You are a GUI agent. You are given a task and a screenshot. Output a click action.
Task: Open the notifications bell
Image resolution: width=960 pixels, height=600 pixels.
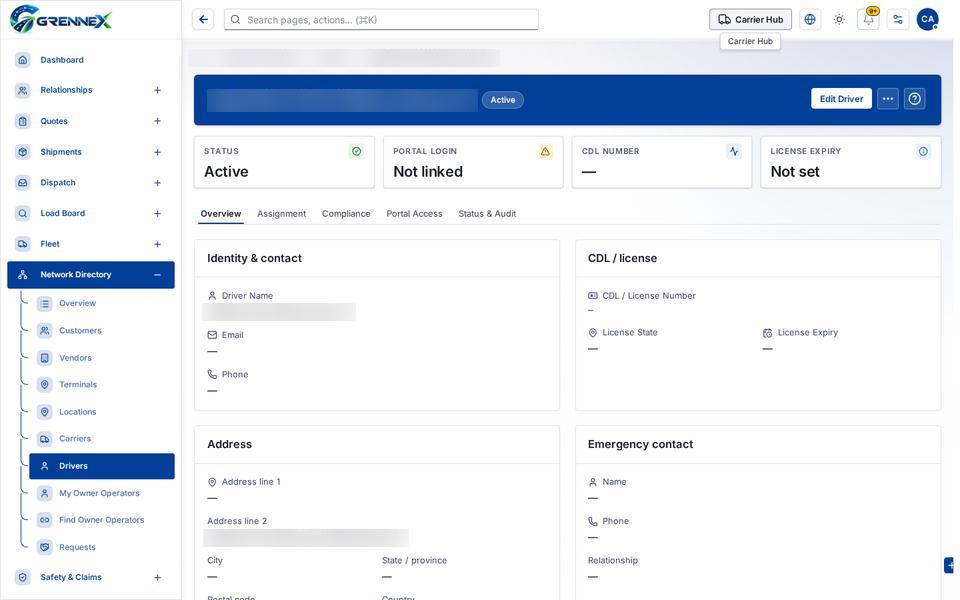[x=868, y=20]
